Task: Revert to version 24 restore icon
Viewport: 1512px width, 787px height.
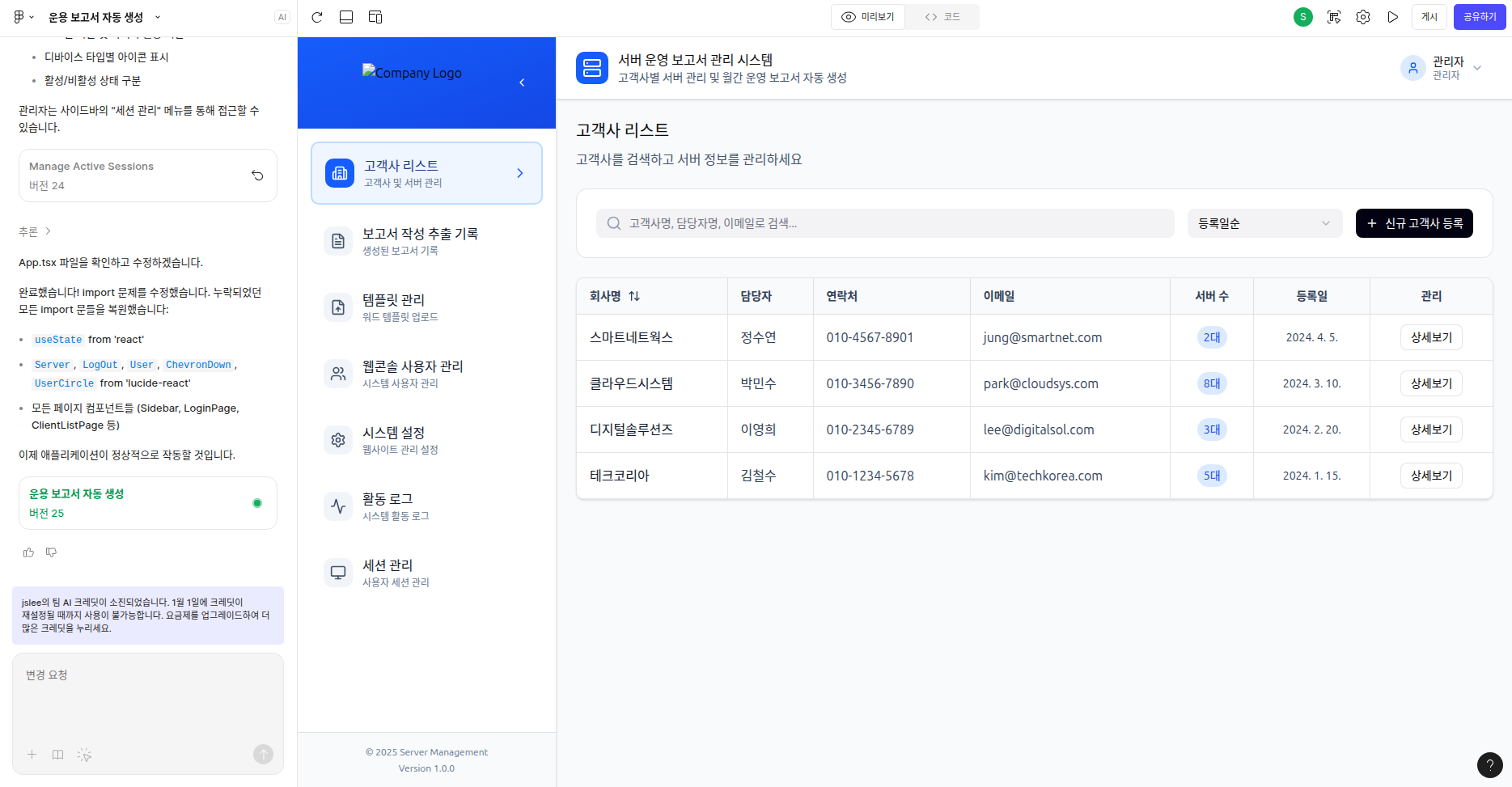Action: coord(257,176)
